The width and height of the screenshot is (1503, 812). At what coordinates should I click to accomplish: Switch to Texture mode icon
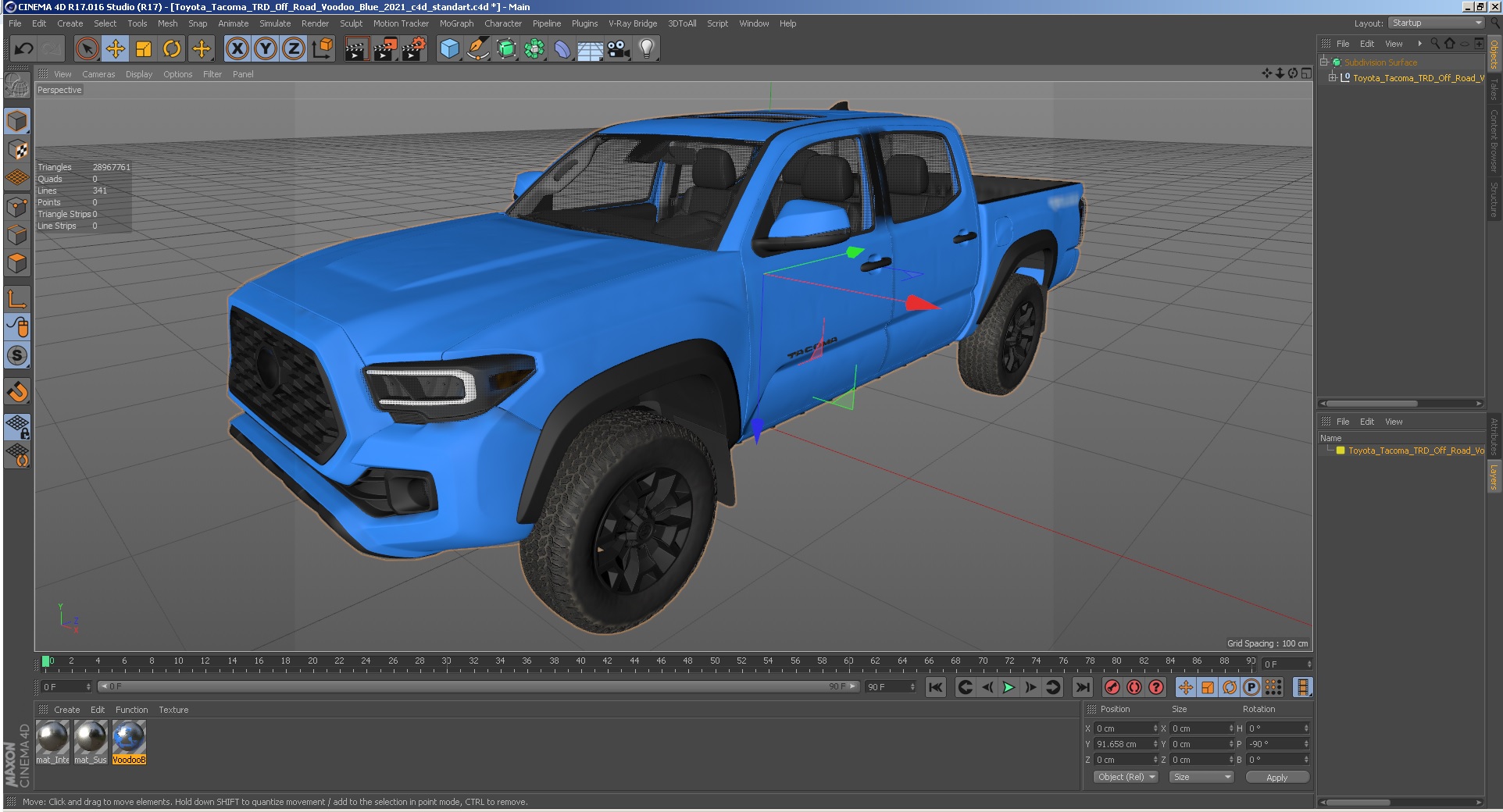17,149
